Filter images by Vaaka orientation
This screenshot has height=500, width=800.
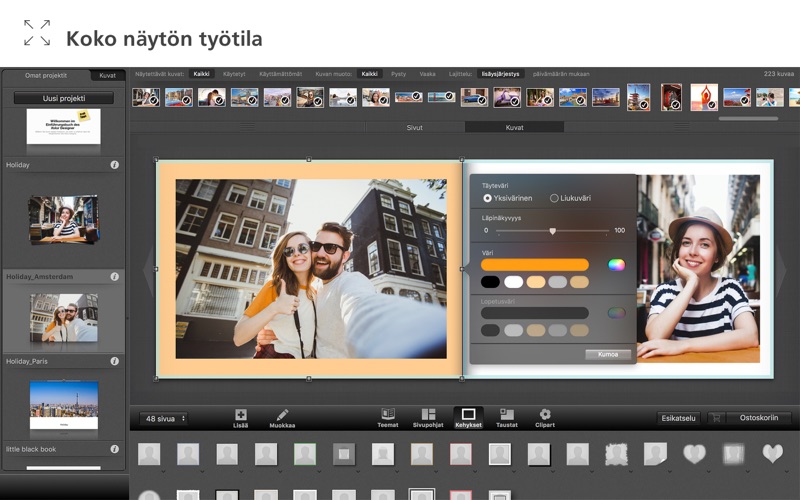(x=428, y=74)
